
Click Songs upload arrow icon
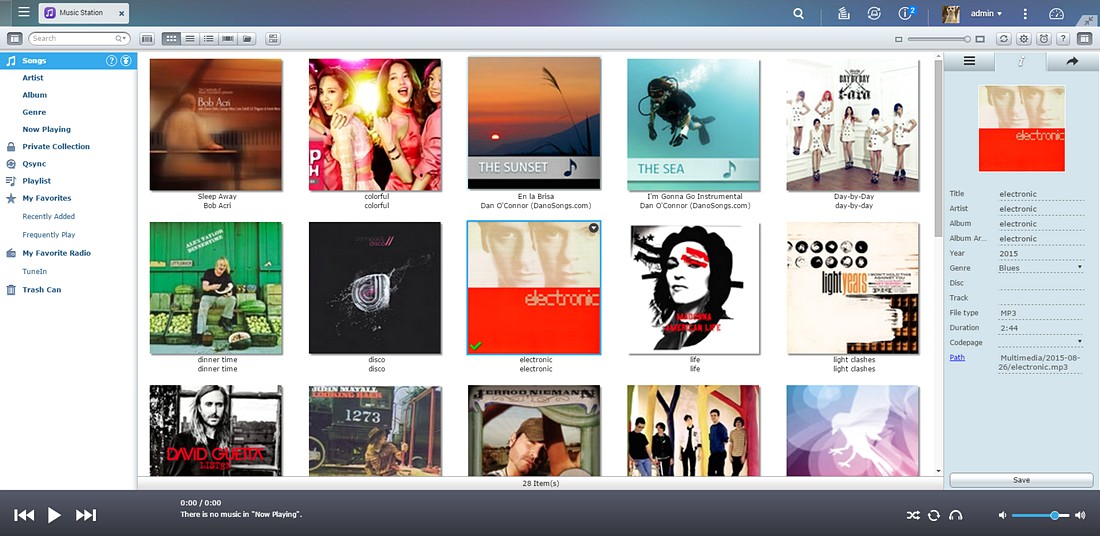[126, 61]
